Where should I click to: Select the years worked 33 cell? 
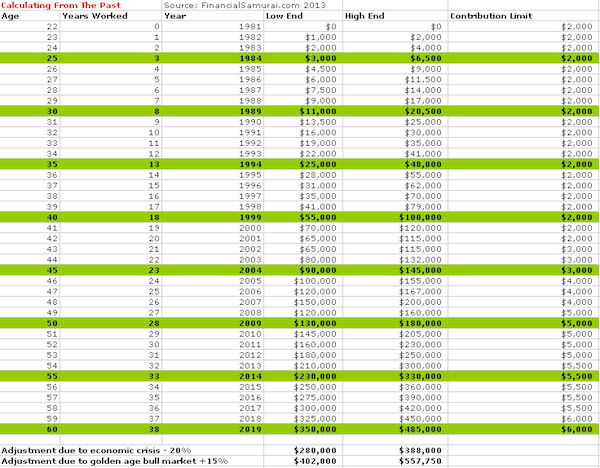(x=111, y=376)
